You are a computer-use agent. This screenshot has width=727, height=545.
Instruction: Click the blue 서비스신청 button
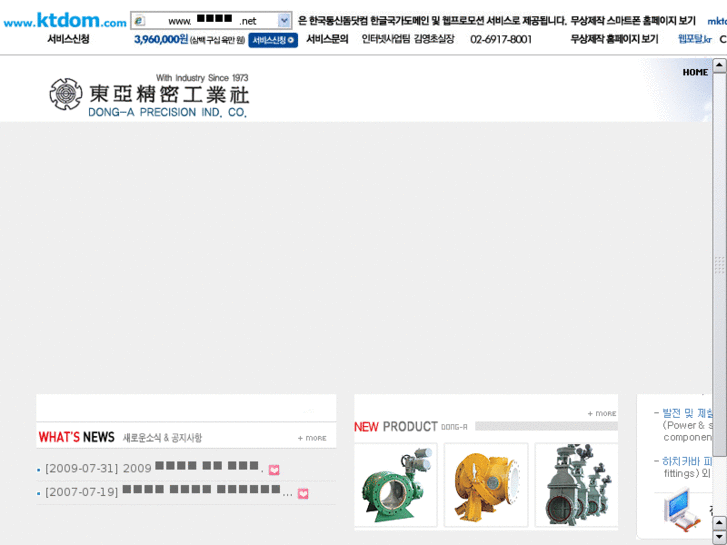coord(273,40)
